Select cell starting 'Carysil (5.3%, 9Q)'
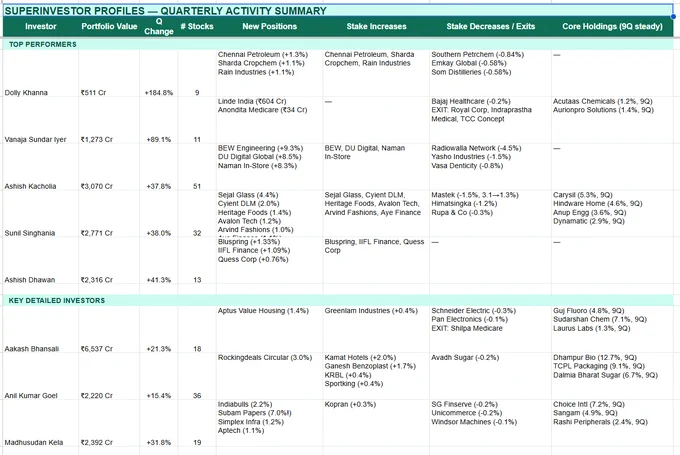680x455 pixels. (x=612, y=214)
